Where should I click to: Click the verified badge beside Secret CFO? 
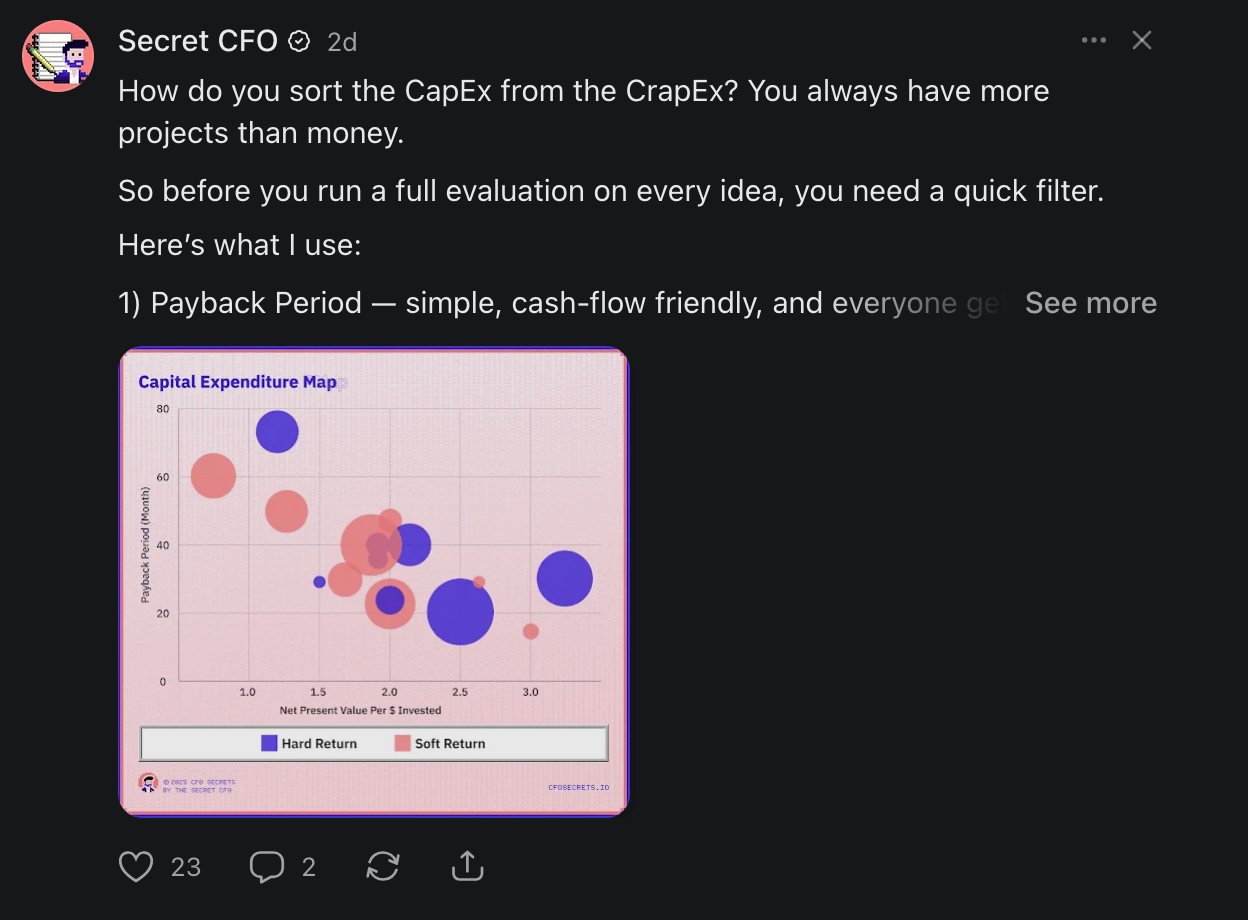coord(299,41)
